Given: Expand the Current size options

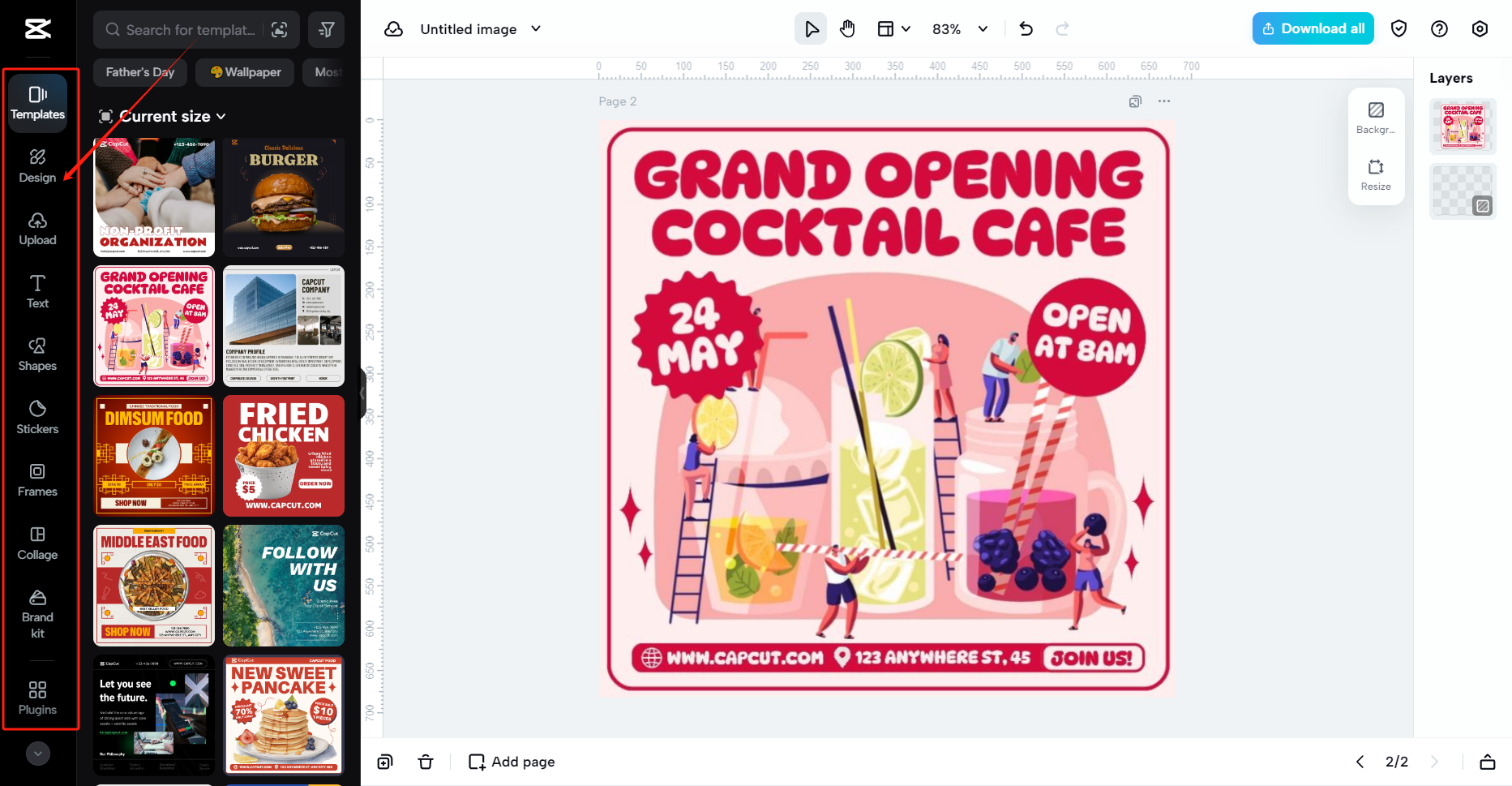Looking at the screenshot, I should (162, 116).
